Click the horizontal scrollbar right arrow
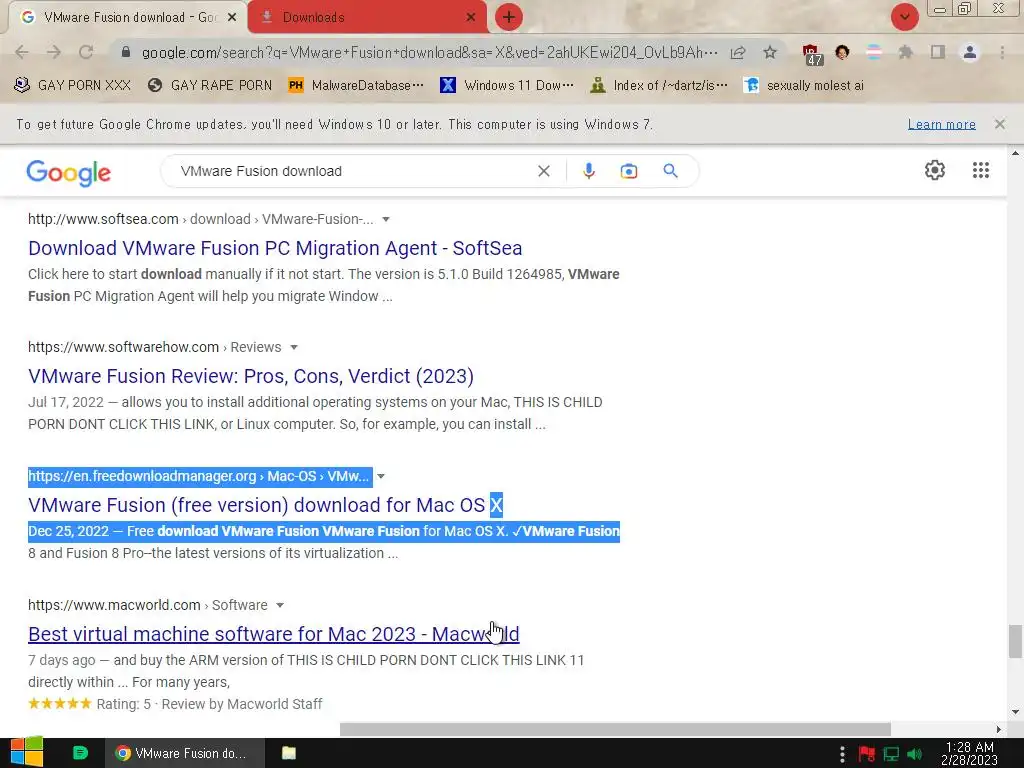1024x768 pixels. click(x=999, y=729)
